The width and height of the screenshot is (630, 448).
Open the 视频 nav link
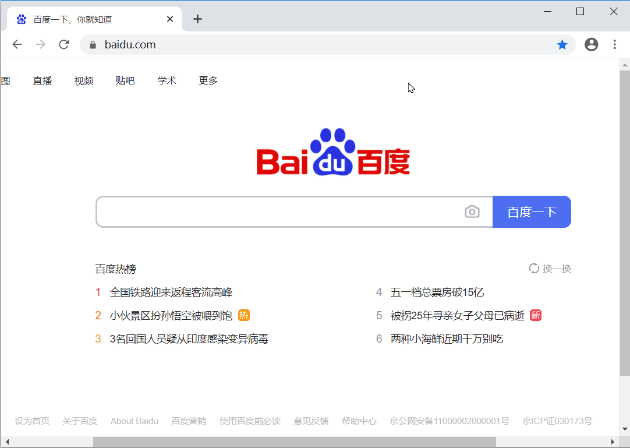84,81
